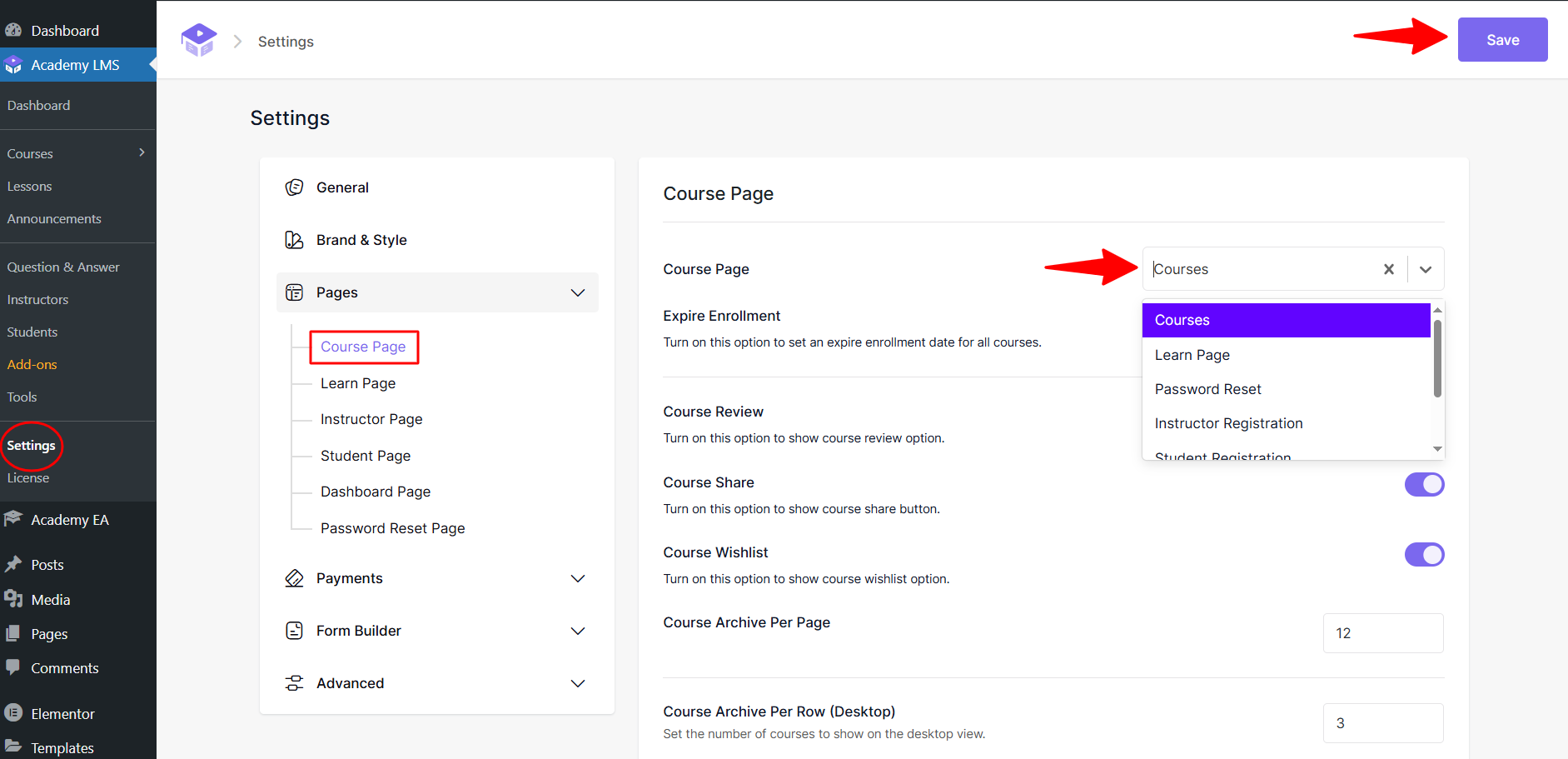The image size is (1568, 759).
Task: Click the Save button
Action: [x=1502, y=39]
